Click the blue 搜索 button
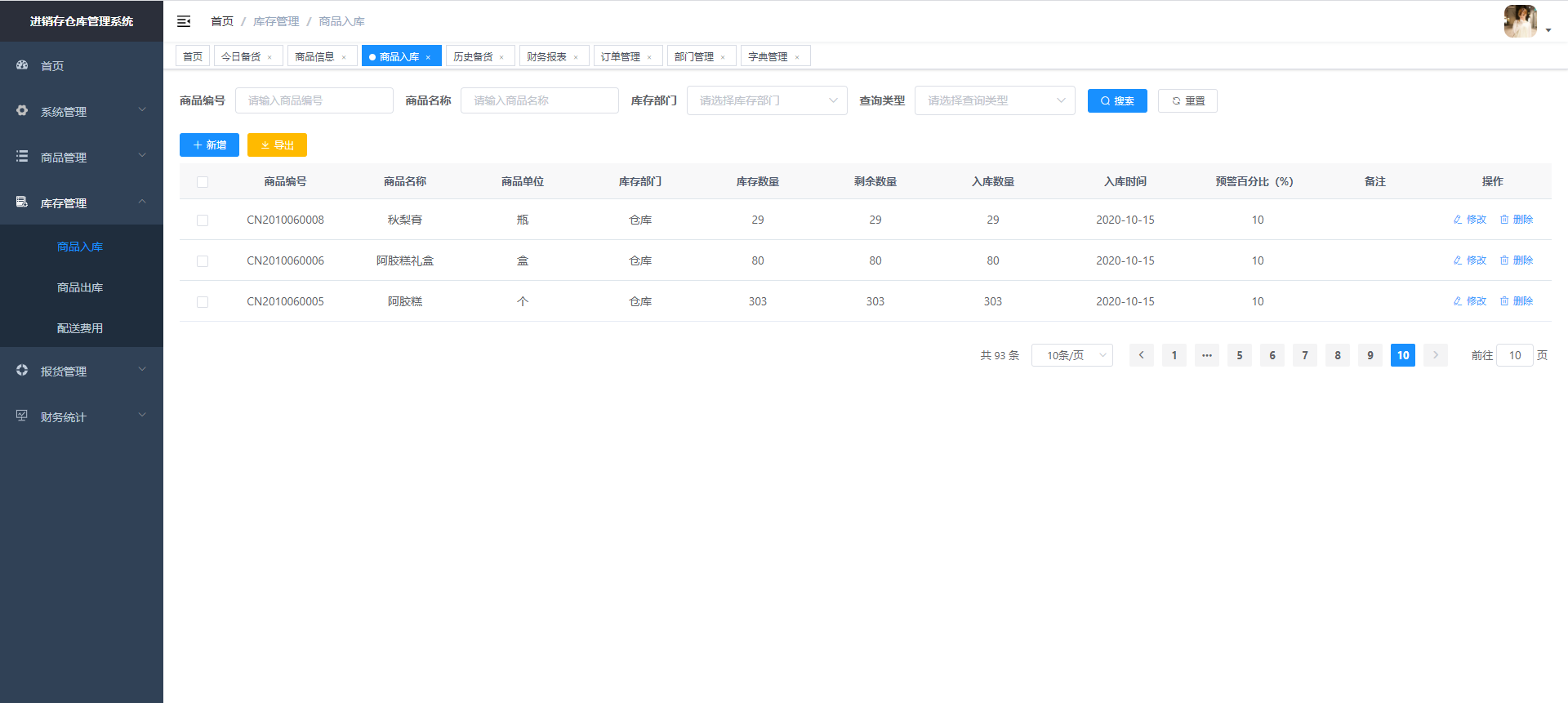Screen dimensions: 1568x703 (x=1116, y=100)
